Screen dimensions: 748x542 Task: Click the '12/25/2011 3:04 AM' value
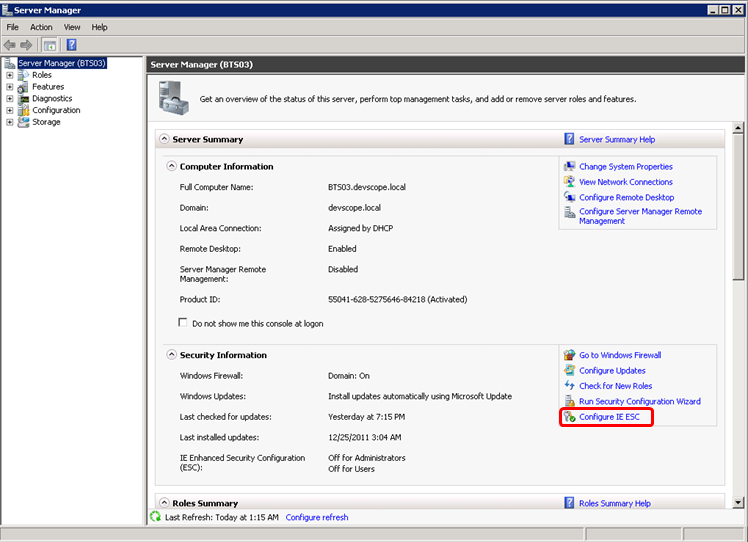click(x=364, y=437)
